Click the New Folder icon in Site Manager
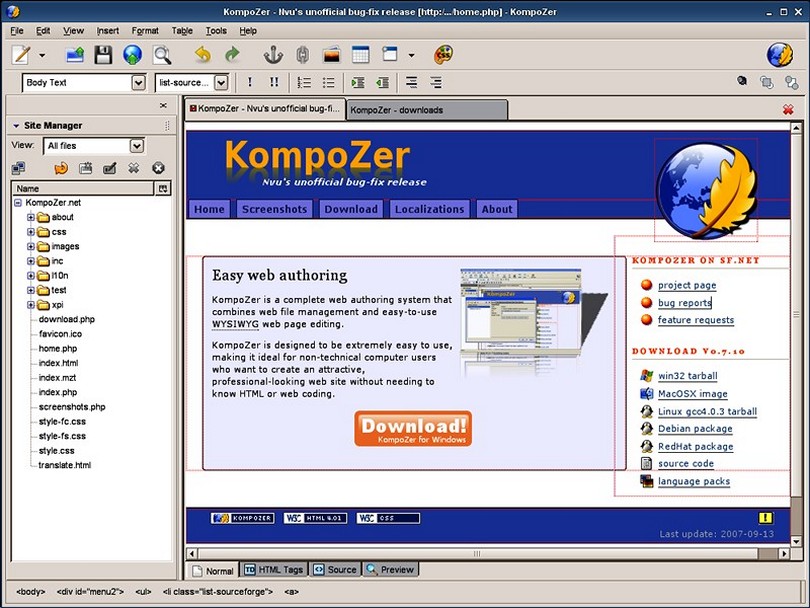The height and width of the screenshot is (608, 810). coord(85,168)
